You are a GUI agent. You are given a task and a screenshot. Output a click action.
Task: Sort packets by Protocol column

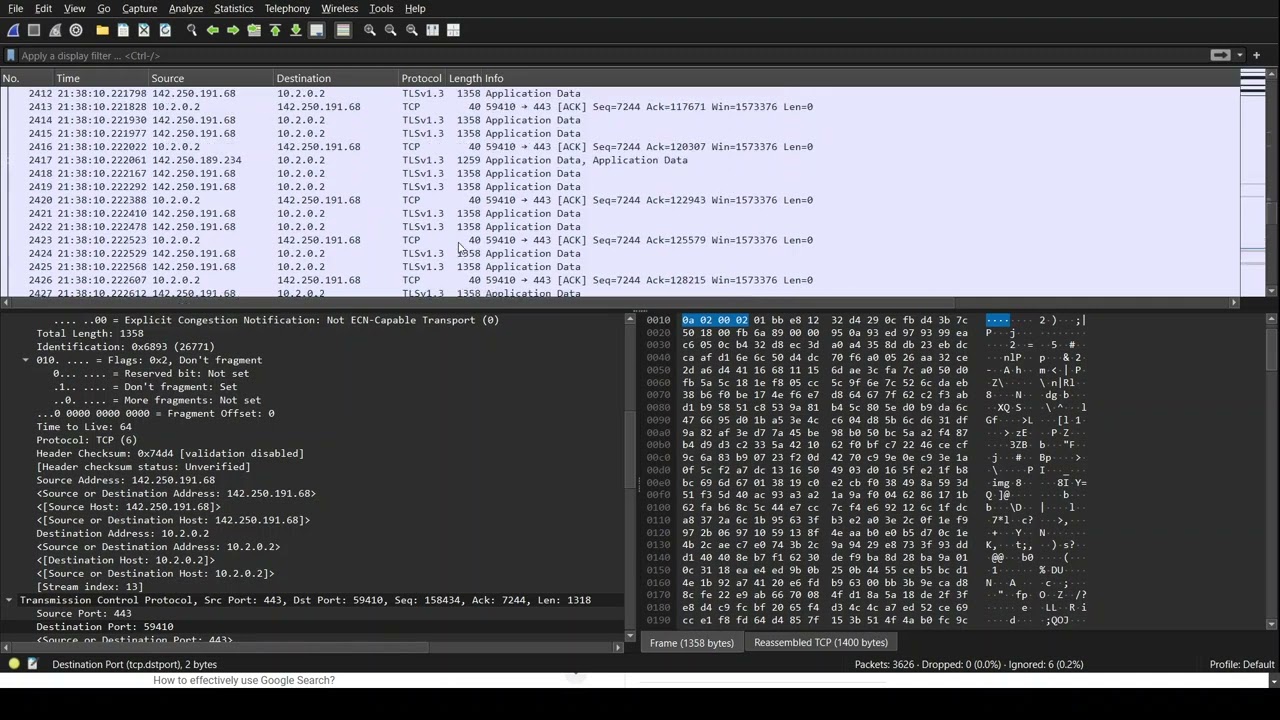click(421, 78)
